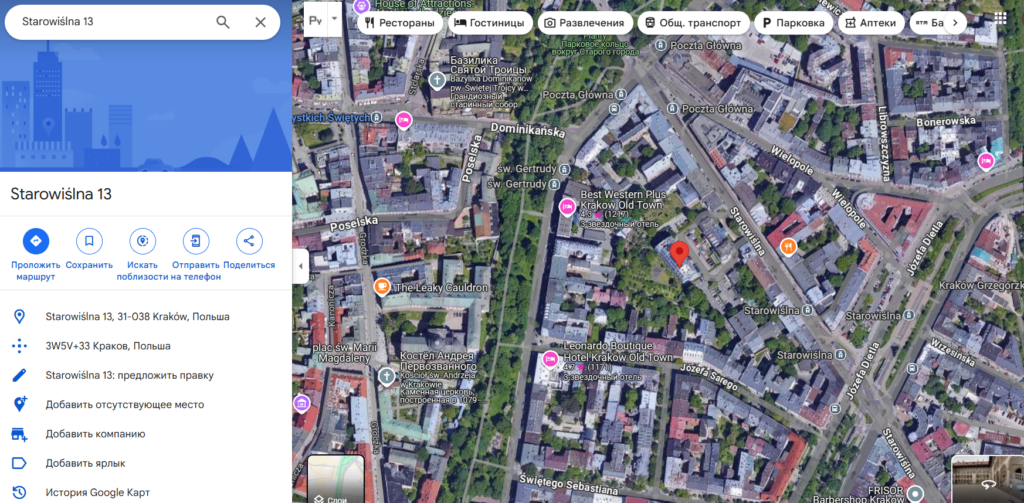This screenshot has width=1024, height=503.
Task: Click the Проложить маршрут directions icon
Action: 36,241
